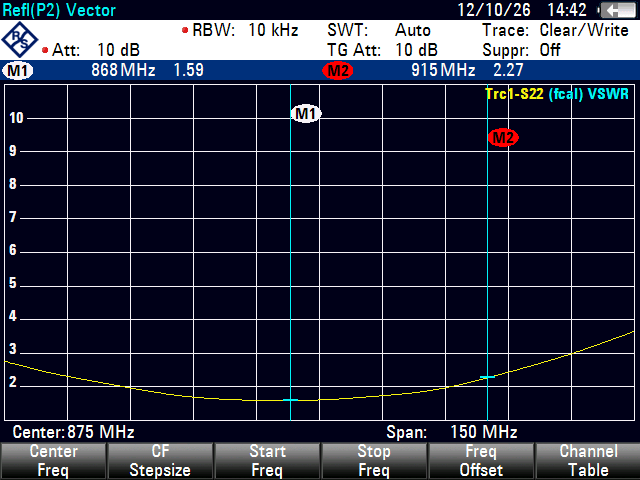The image size is (640, 480).
Task: Click the Y-axis label 10
Action: [16, 118]
